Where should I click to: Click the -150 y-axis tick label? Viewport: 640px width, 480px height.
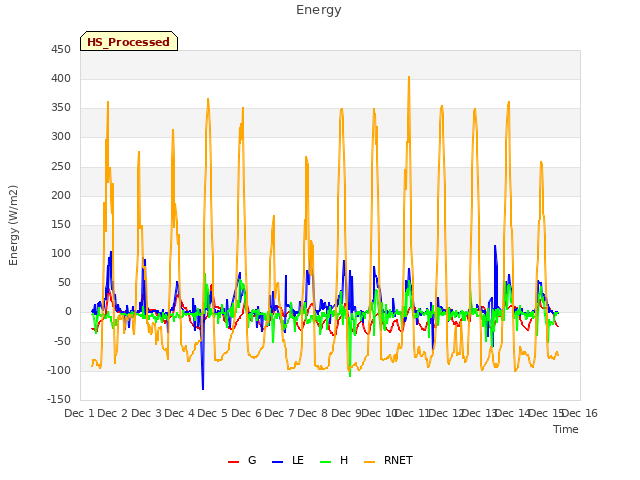tap(59, 399)
